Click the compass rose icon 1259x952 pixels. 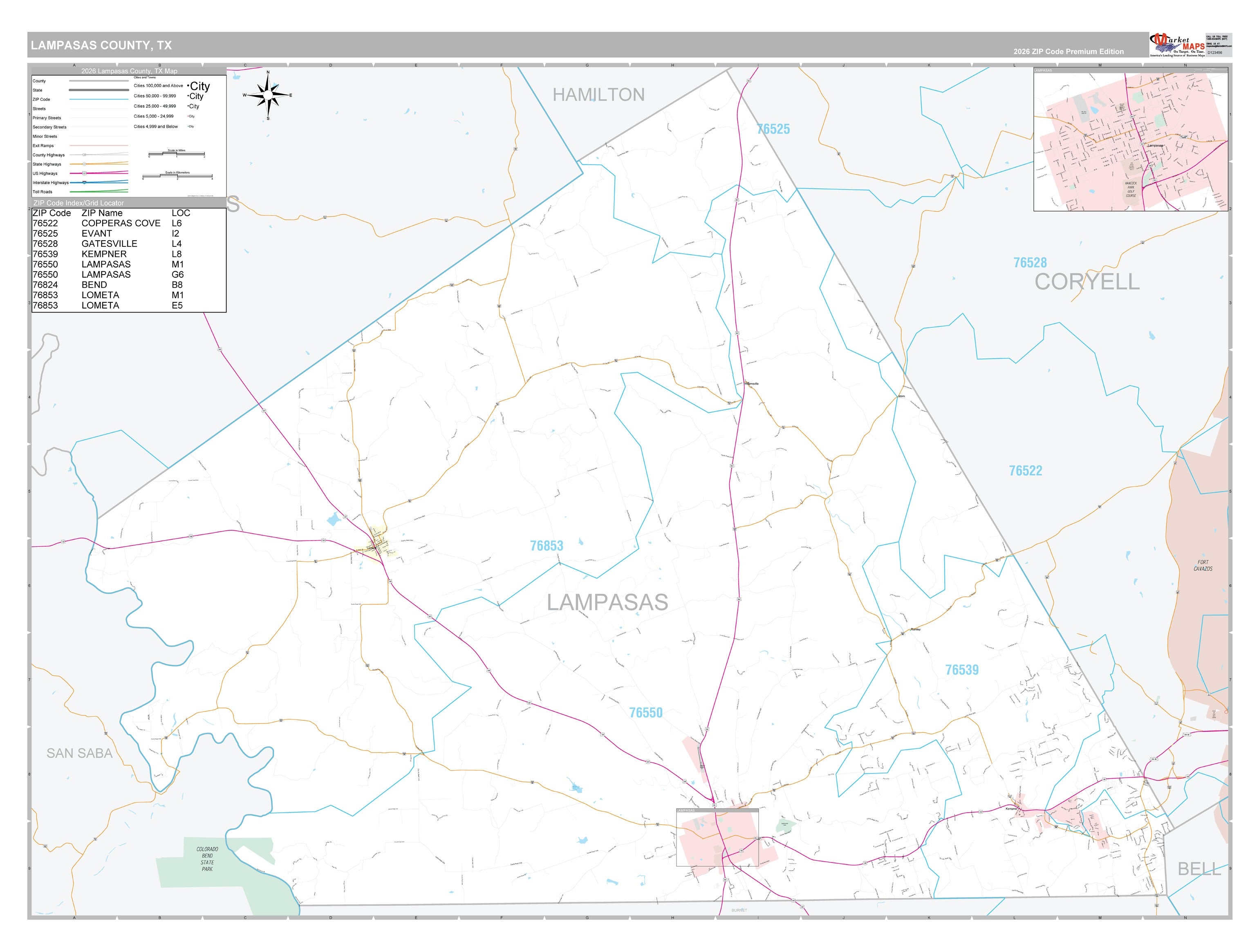(268, 95)
